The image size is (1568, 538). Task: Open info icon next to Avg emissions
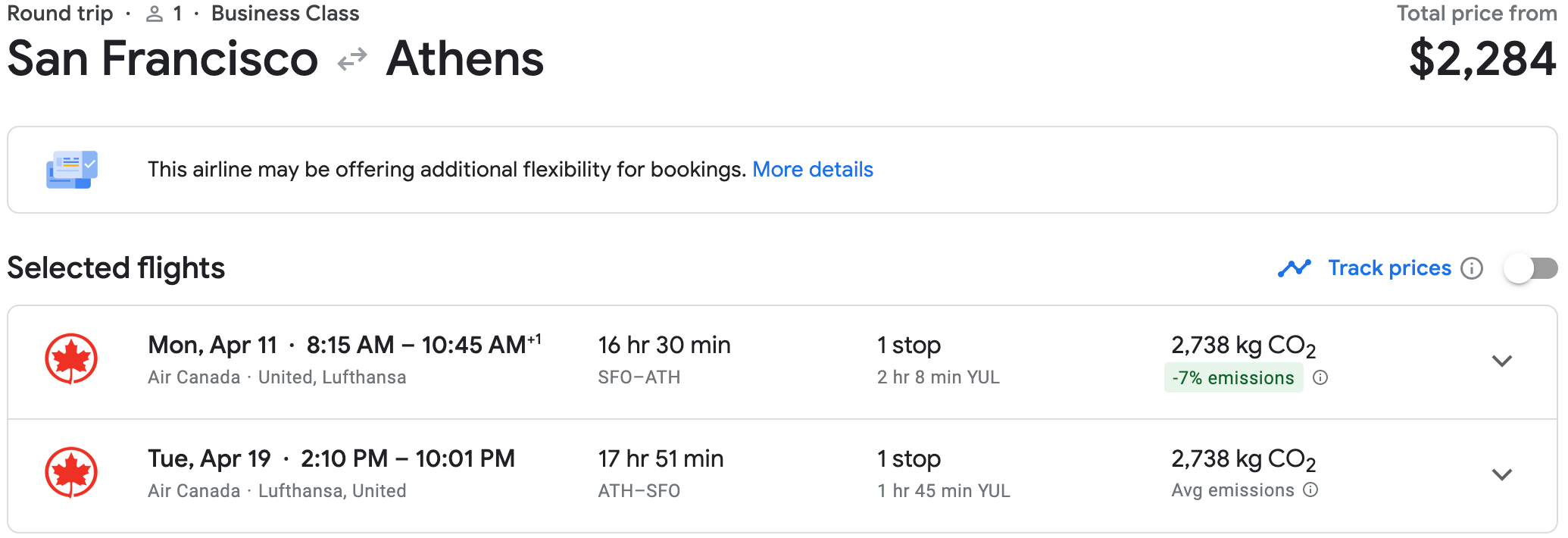pos(1311,490)
